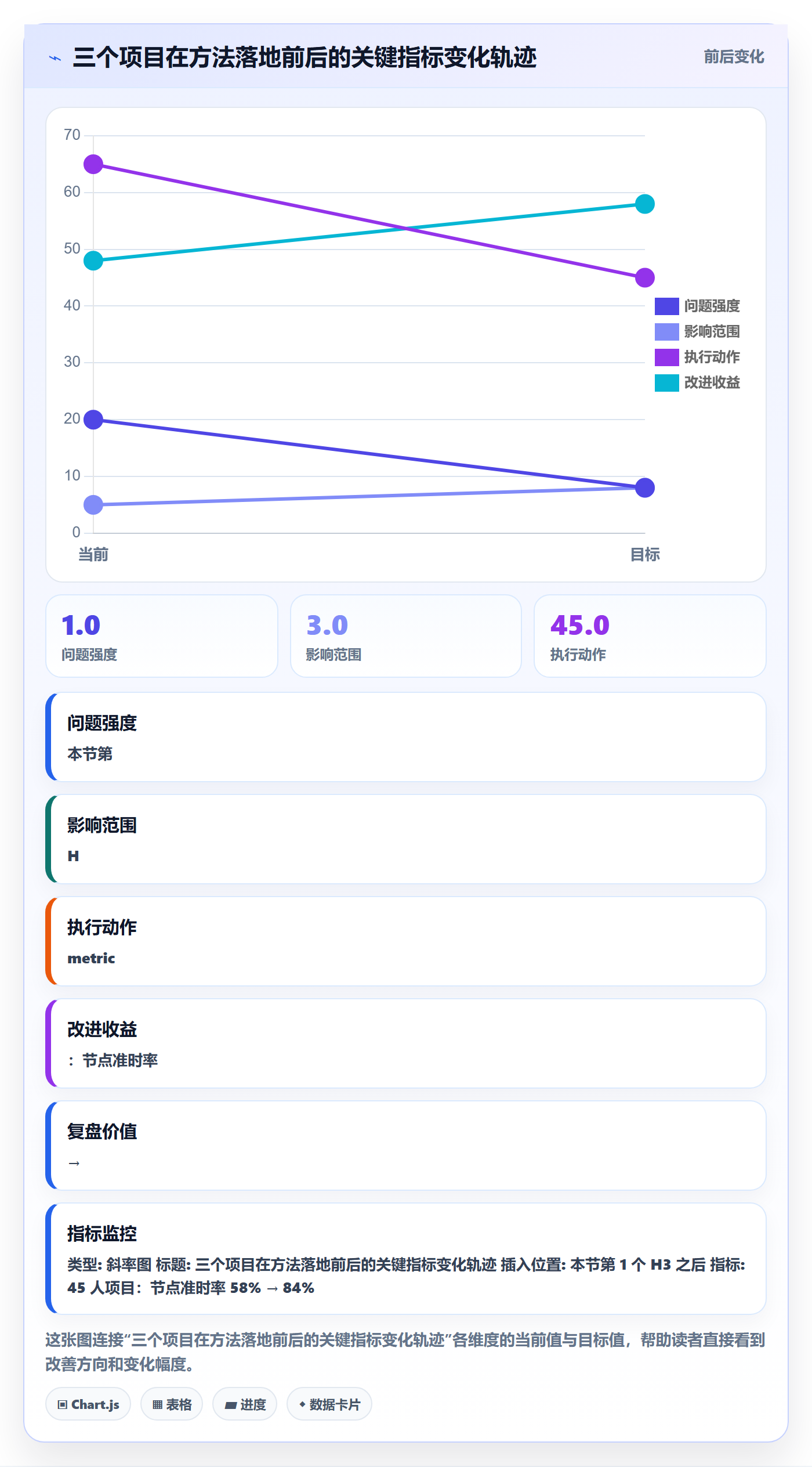Image resolution: width=812 pixels, height=1467 pixels.
Task: Open the 45.0 执行动作 stat card
Action: tap(650, 636)
